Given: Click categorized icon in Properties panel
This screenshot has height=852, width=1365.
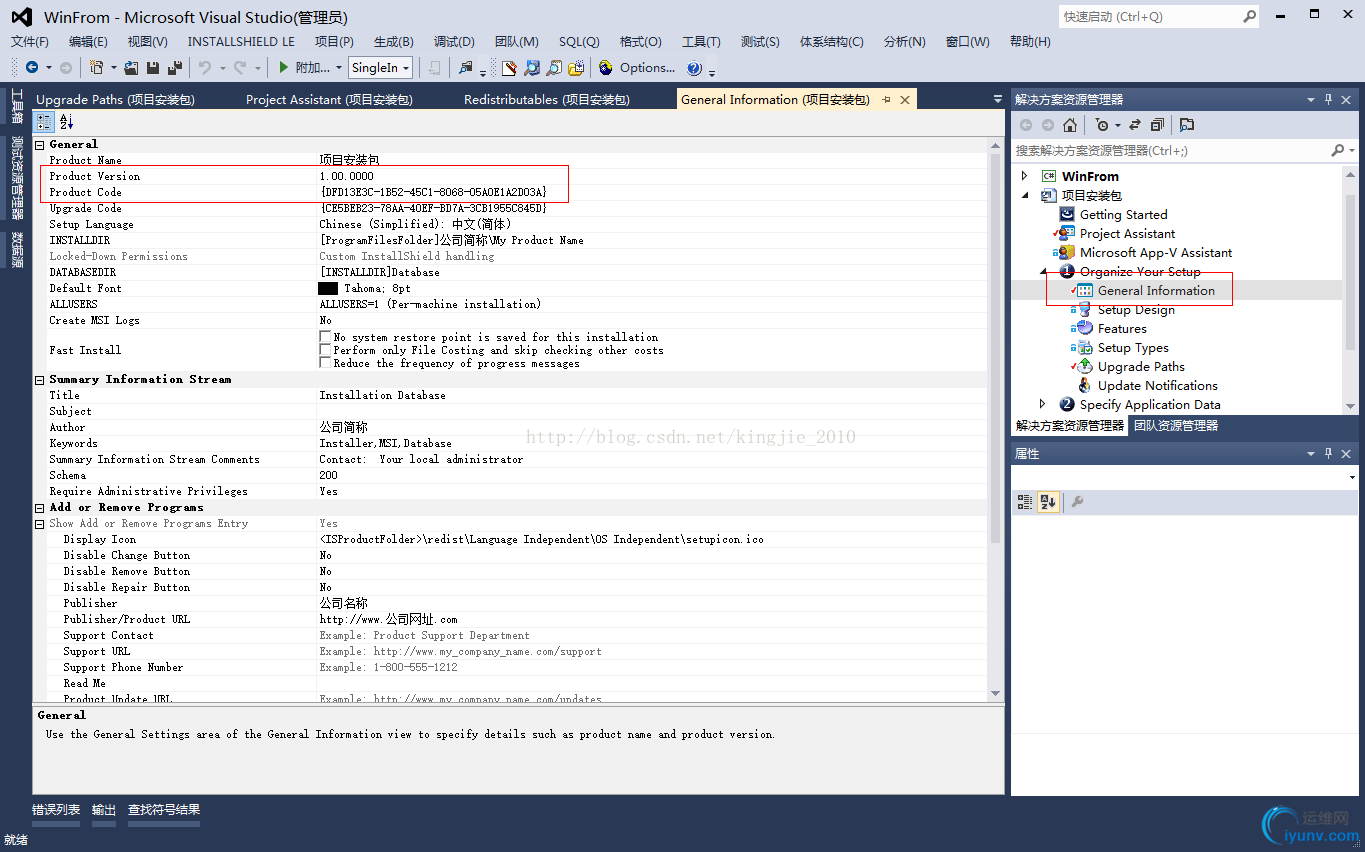Looking at the screenshot, I should [x=1025, y=502].
